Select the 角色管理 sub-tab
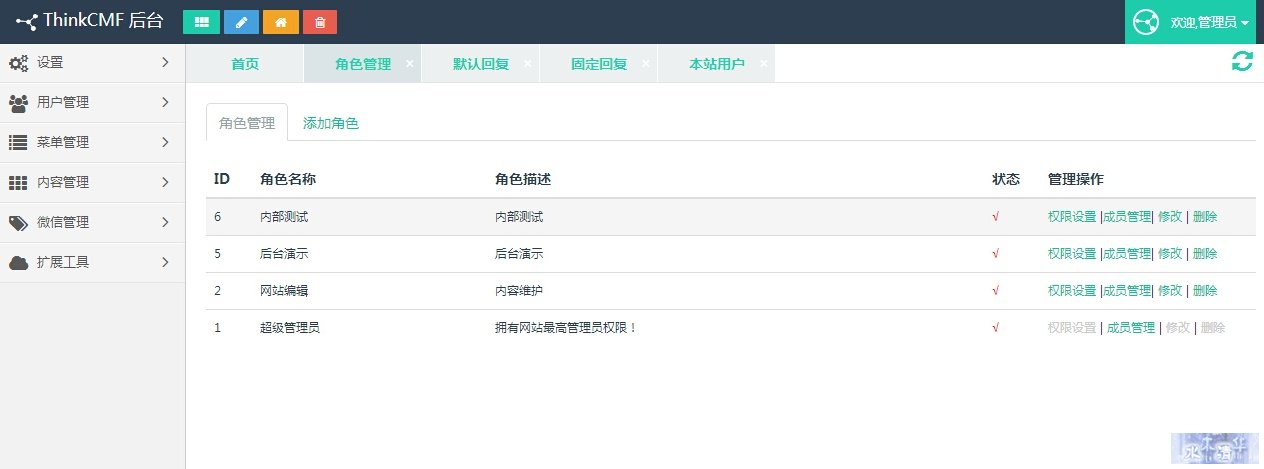 (247, 123)
